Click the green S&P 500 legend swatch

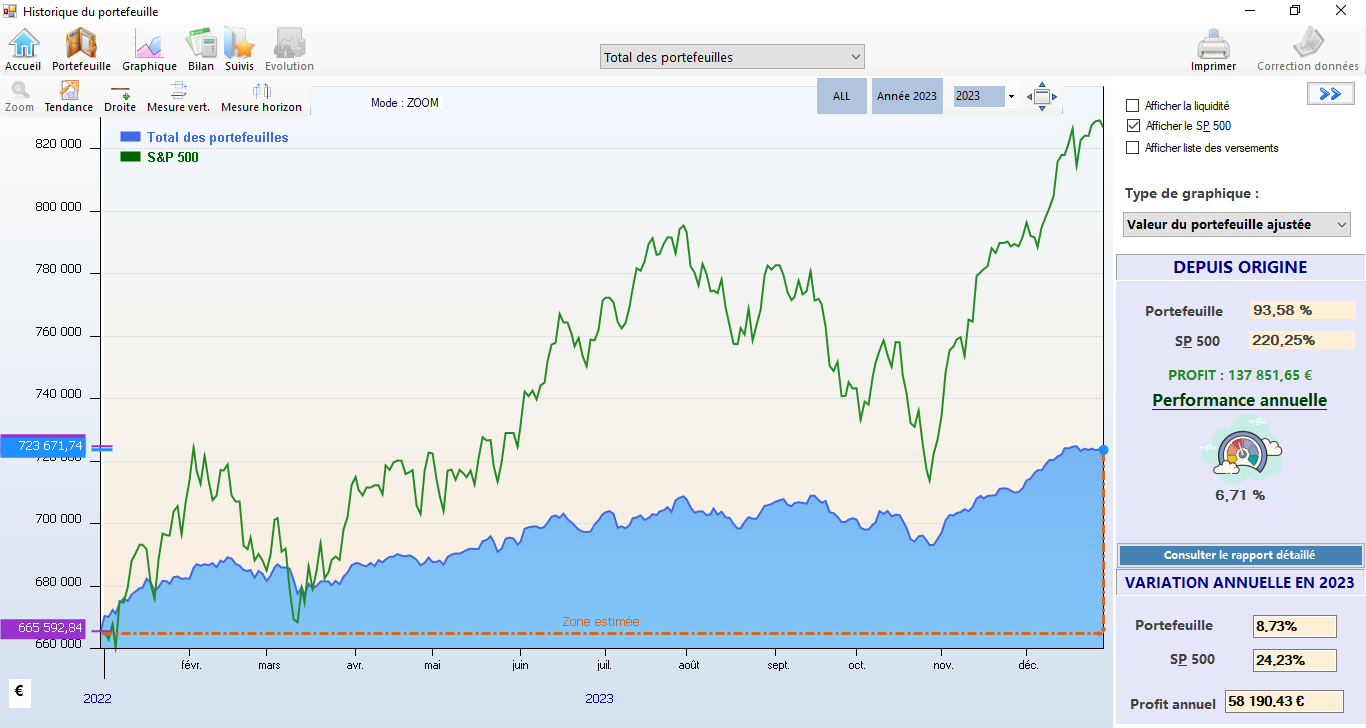(x=130, y=156)
